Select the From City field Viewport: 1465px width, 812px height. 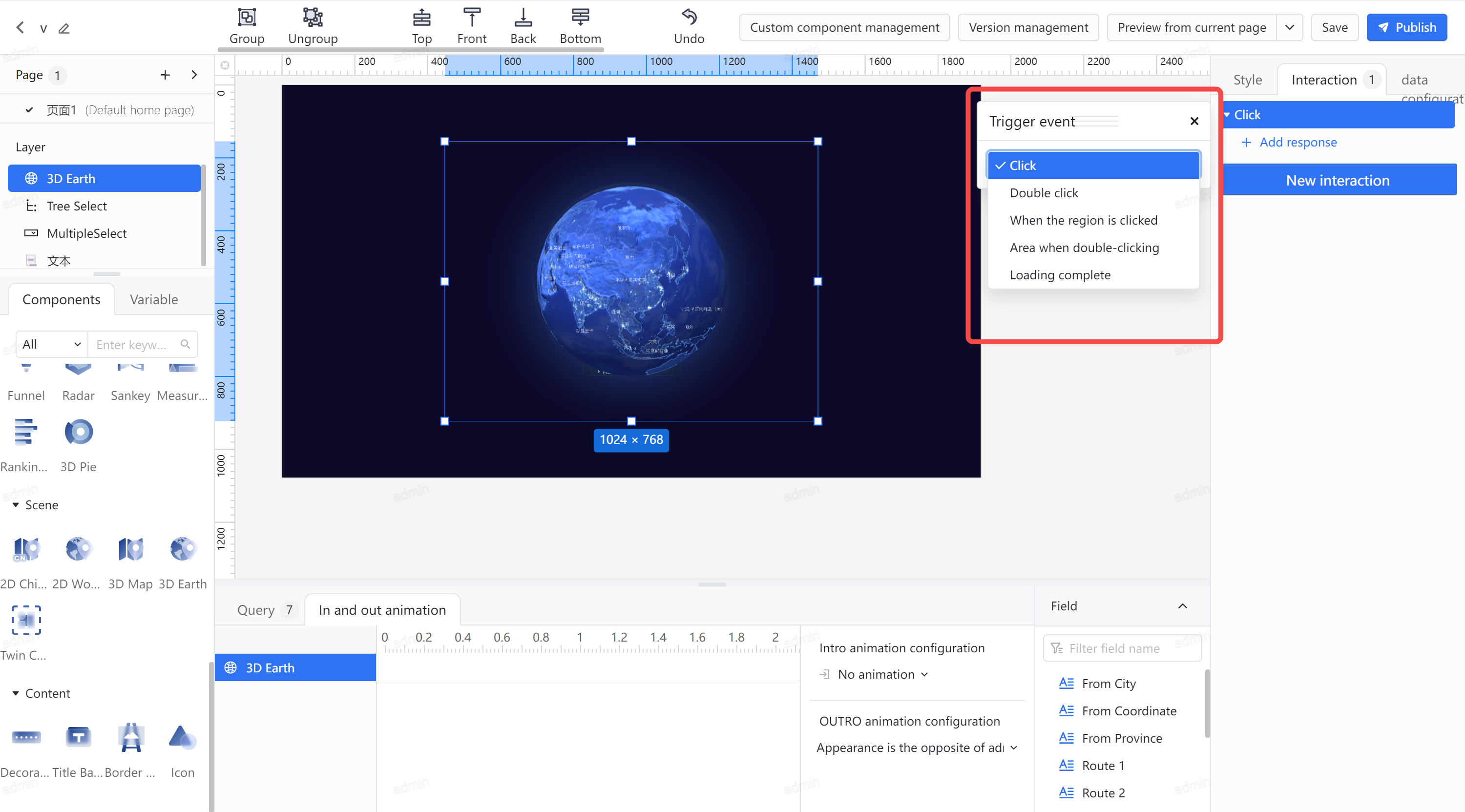(x=1109, y=684)
